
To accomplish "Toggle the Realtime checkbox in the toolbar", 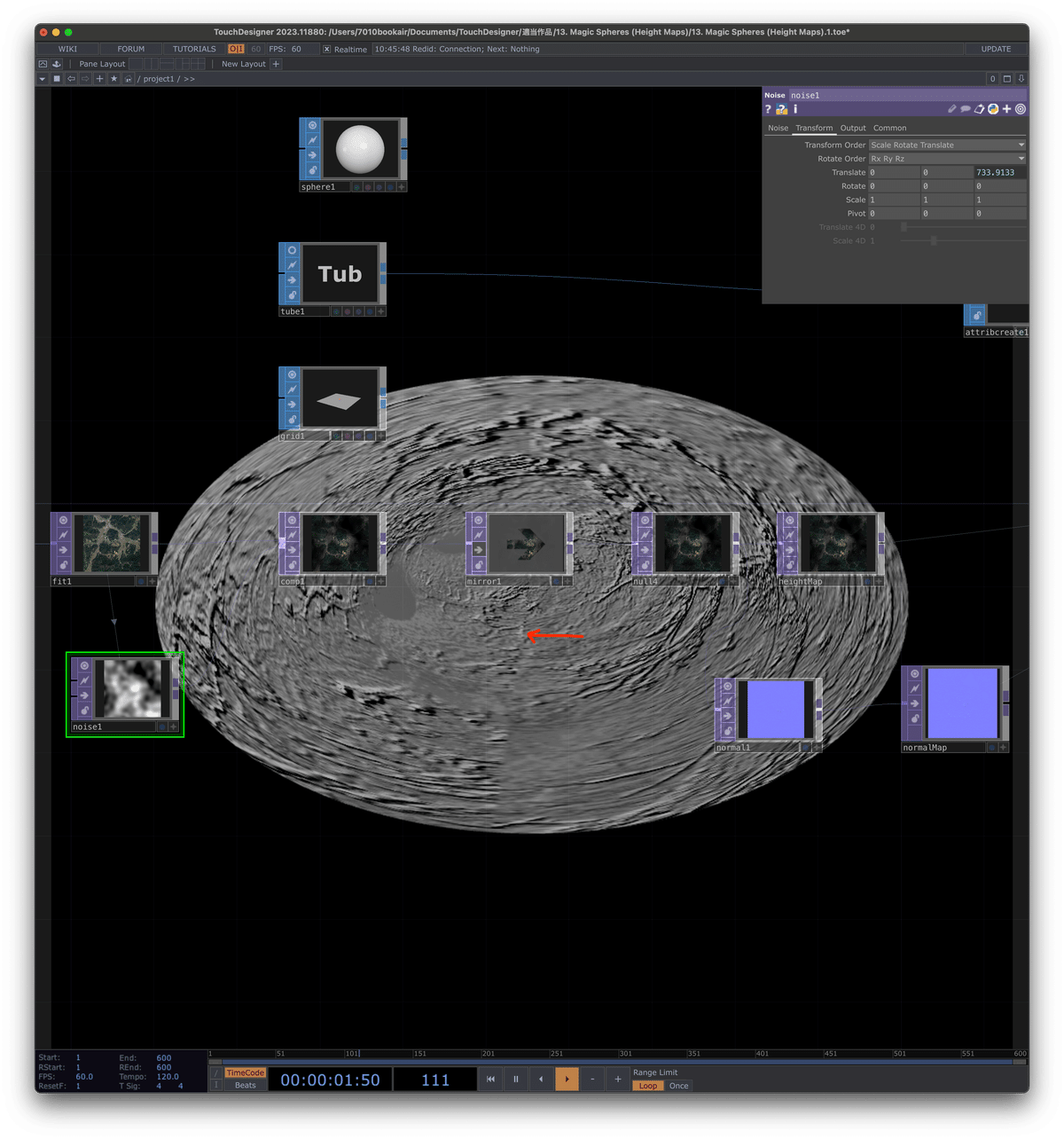I will coord(328,49).
